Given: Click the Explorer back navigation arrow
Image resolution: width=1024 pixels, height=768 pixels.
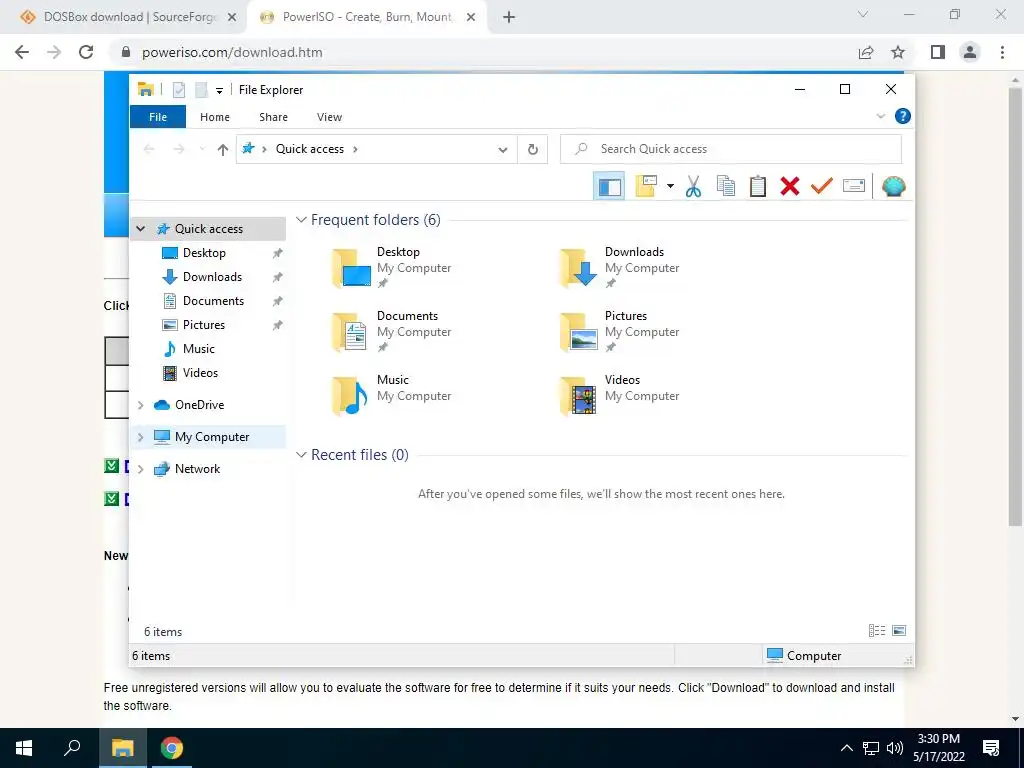Looking at the screenshot, I should pyautogui.click(x=149, y=150).
